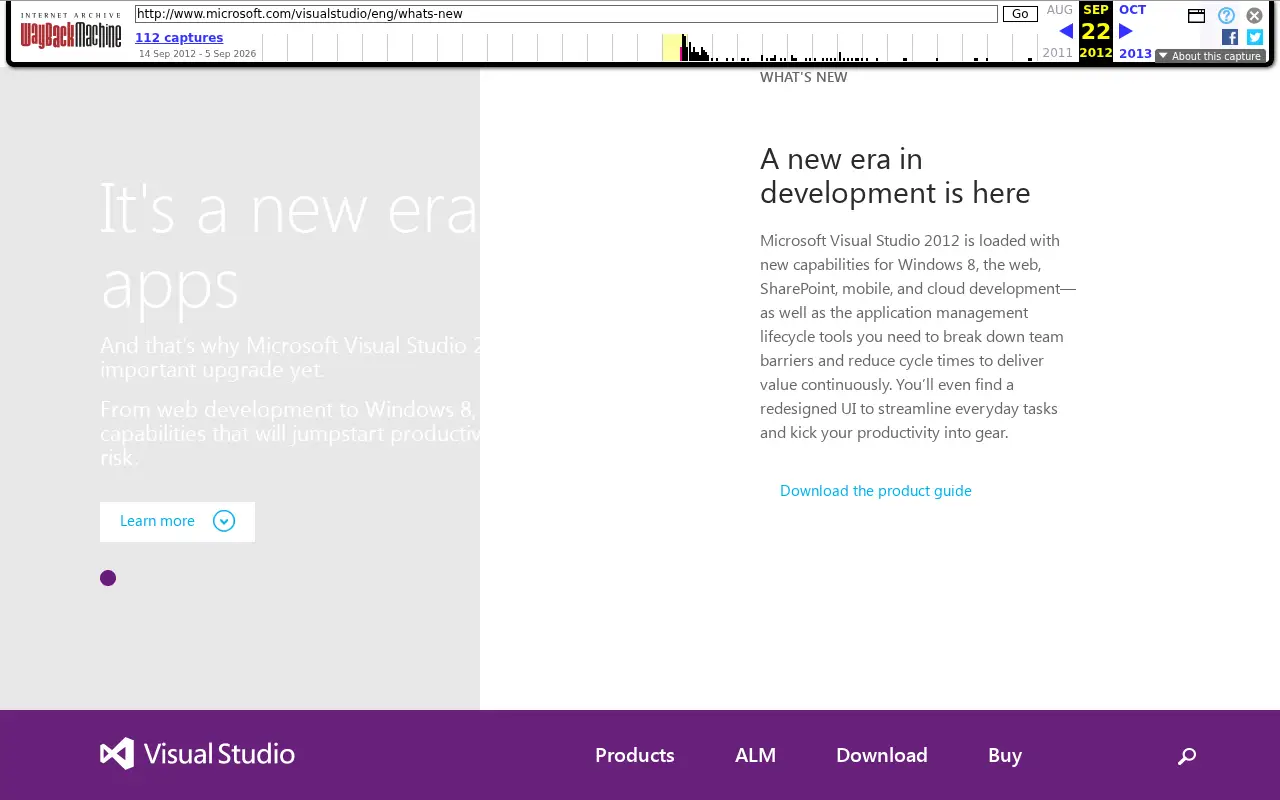
Task: Click the Wayback URL input field
Action: click(566, 14)
